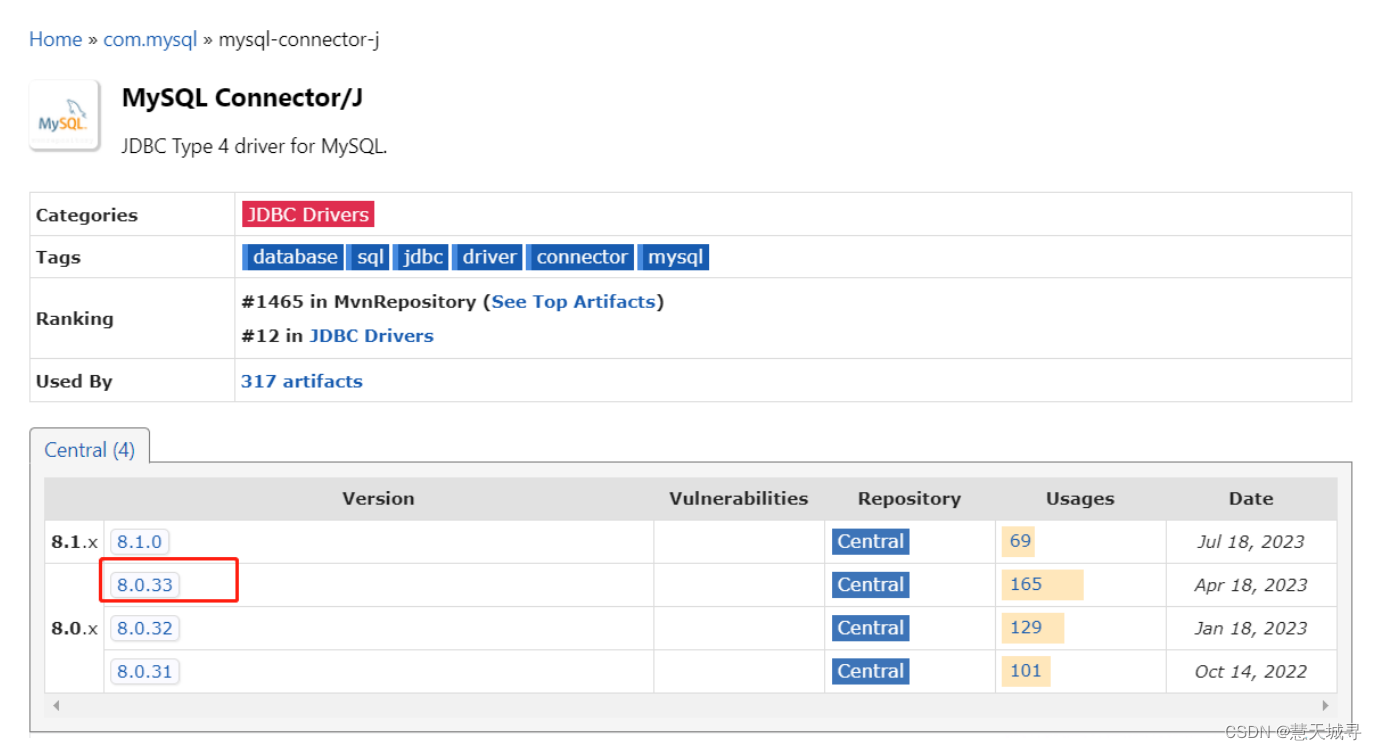
Task: Click the Version column header
Action: pyautogui.click(x=378, y=498)
